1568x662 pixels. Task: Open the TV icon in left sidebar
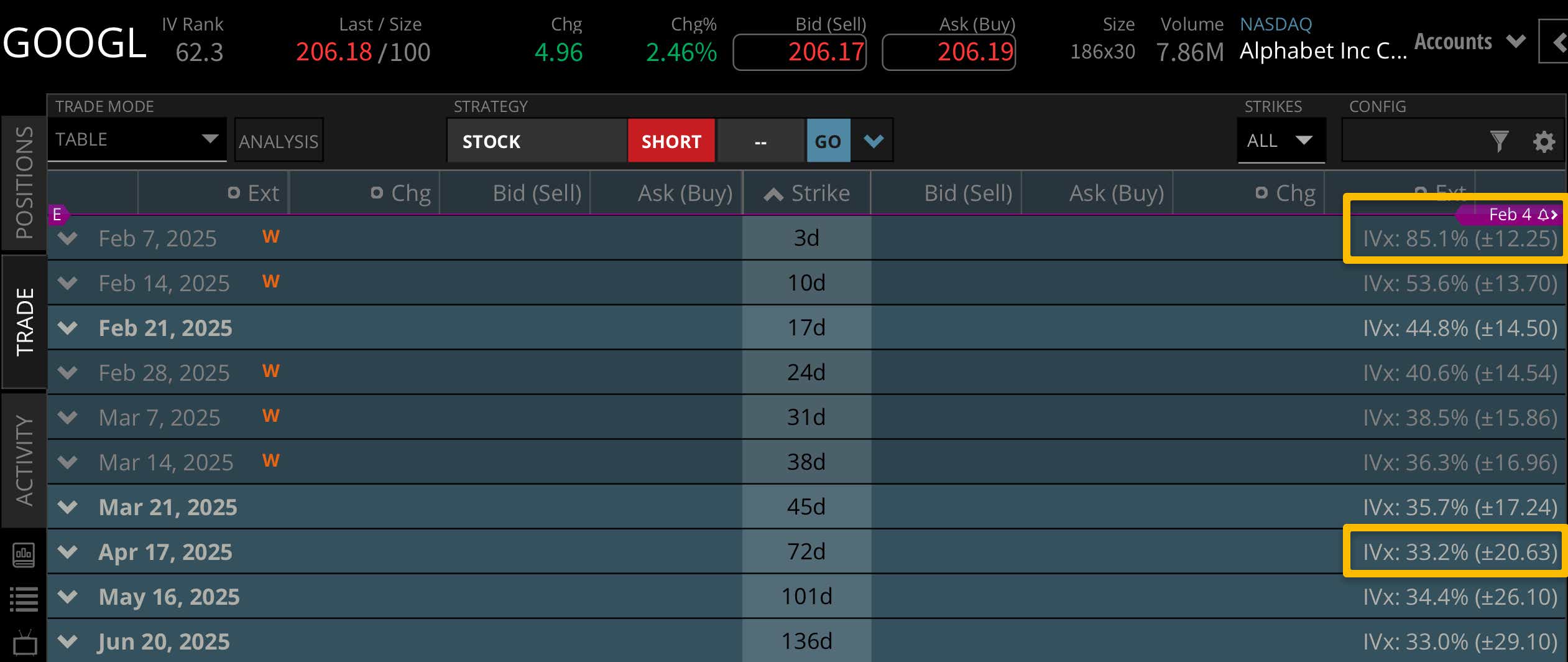click(x=24, y=643)
